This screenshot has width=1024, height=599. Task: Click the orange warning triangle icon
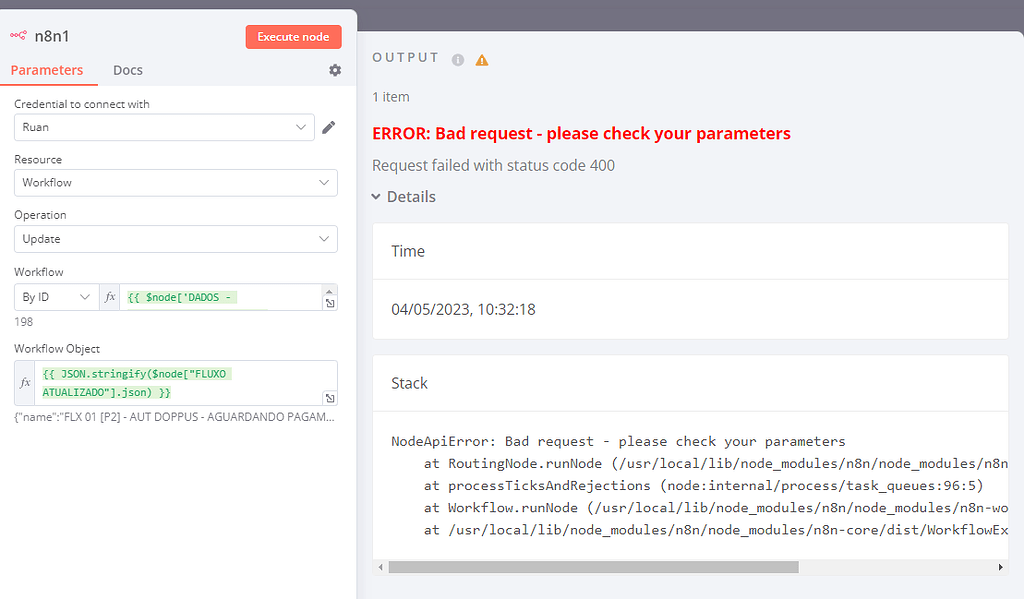pos(482,60)
